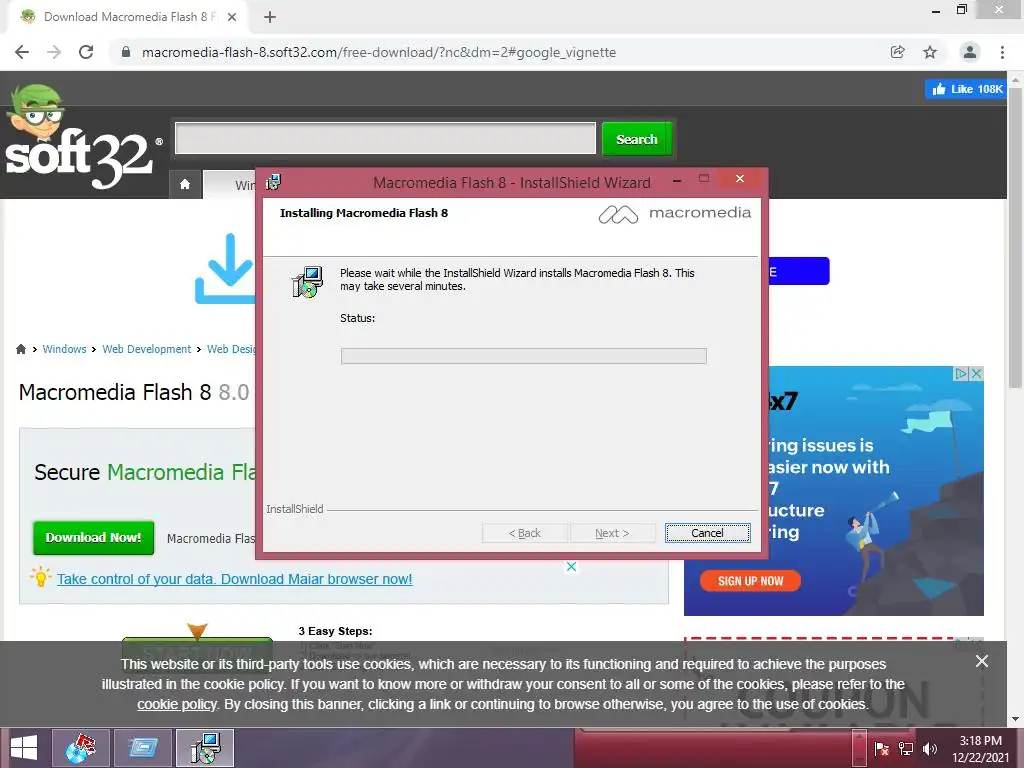Open the Web Development breadcrumb link

(146, 349)
